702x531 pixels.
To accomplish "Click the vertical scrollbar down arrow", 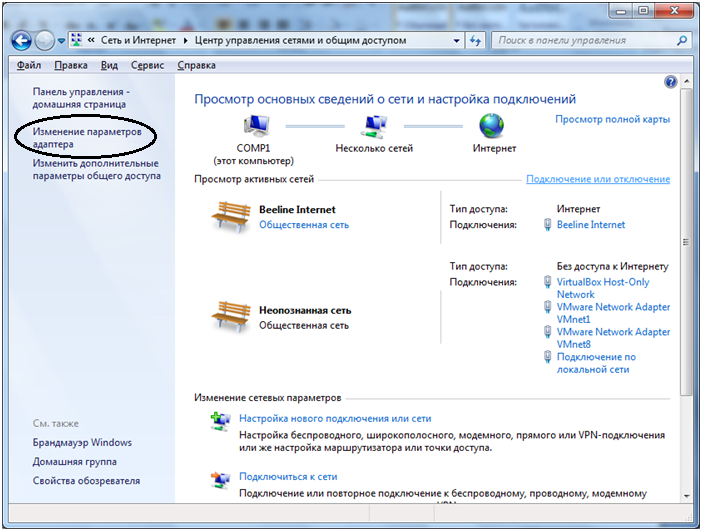I will click(x=687, y=495).
